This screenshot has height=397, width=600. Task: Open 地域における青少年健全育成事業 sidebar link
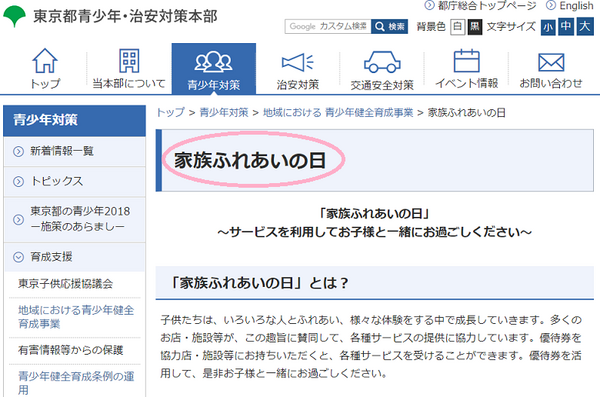coord(76,317)
